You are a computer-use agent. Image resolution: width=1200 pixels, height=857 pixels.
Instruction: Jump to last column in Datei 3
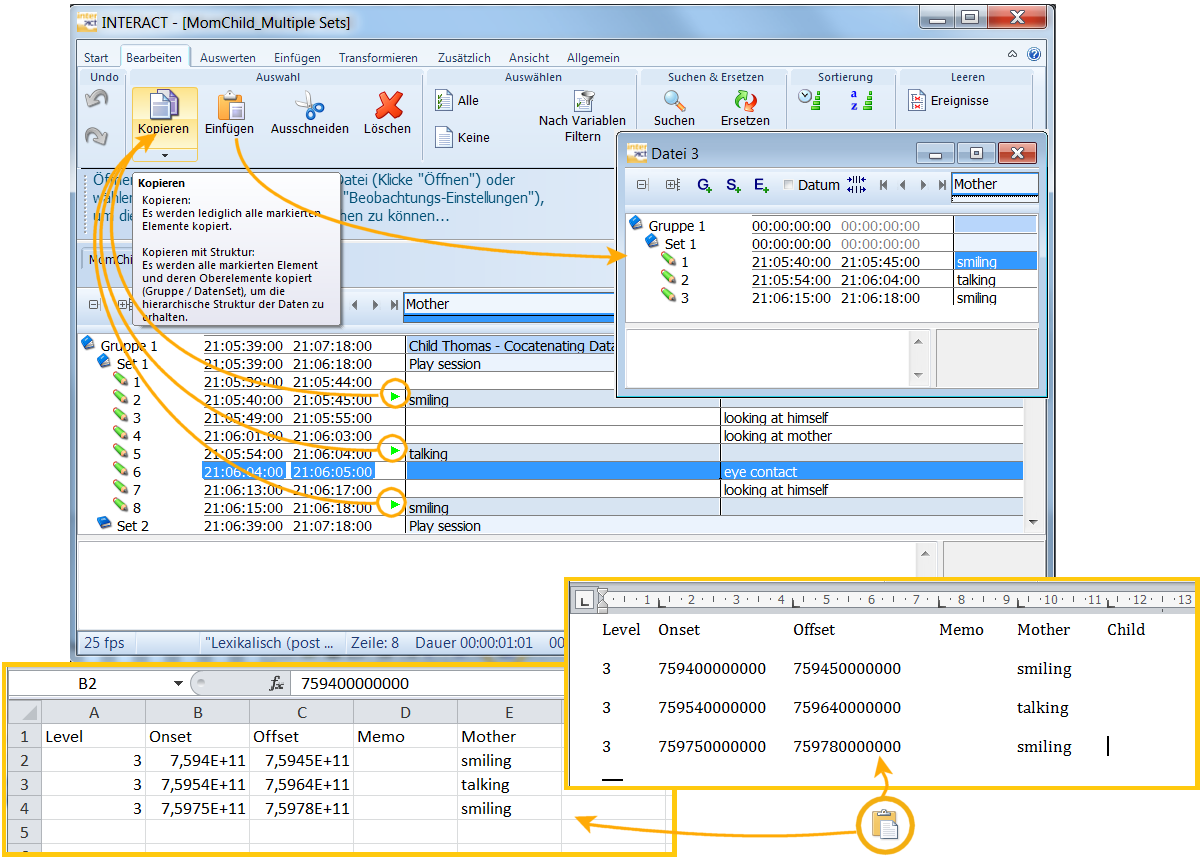tap(942, 185)
